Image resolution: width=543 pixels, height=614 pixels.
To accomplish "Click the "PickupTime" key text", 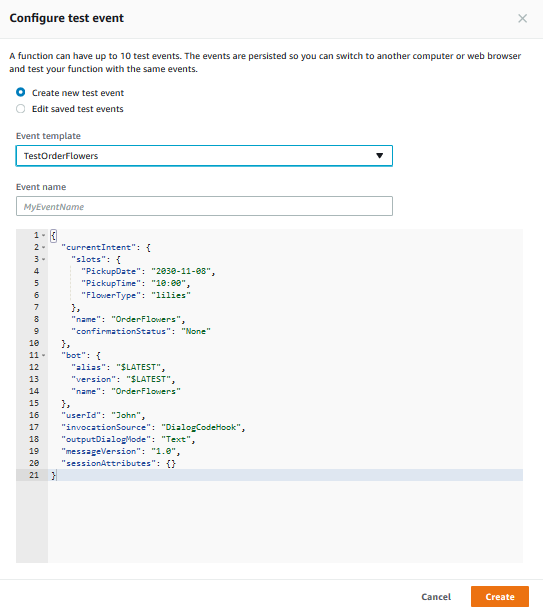I will pyautogui.click(x=111, y=283).
